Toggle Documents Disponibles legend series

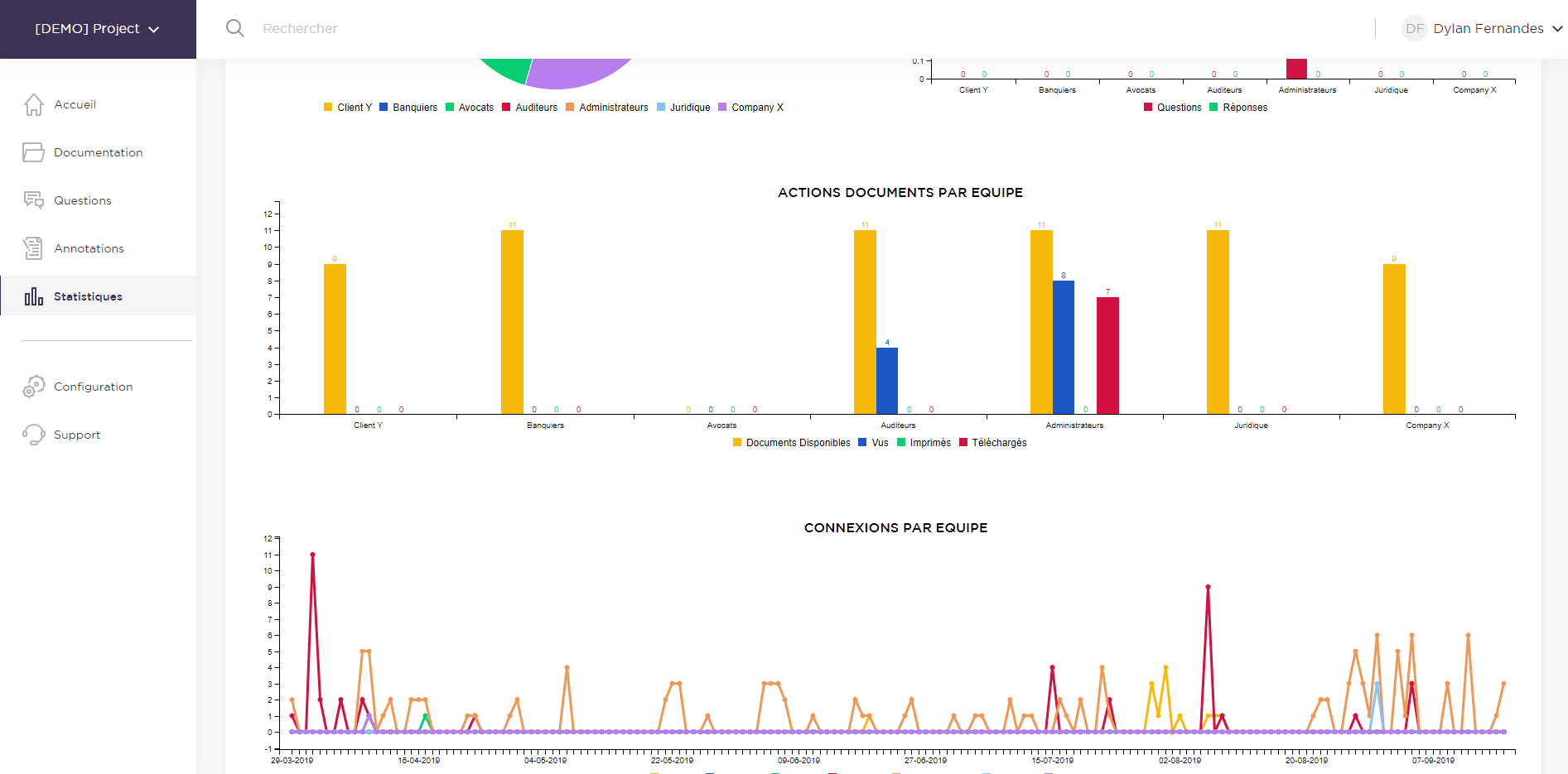click(x=798, y=443)
